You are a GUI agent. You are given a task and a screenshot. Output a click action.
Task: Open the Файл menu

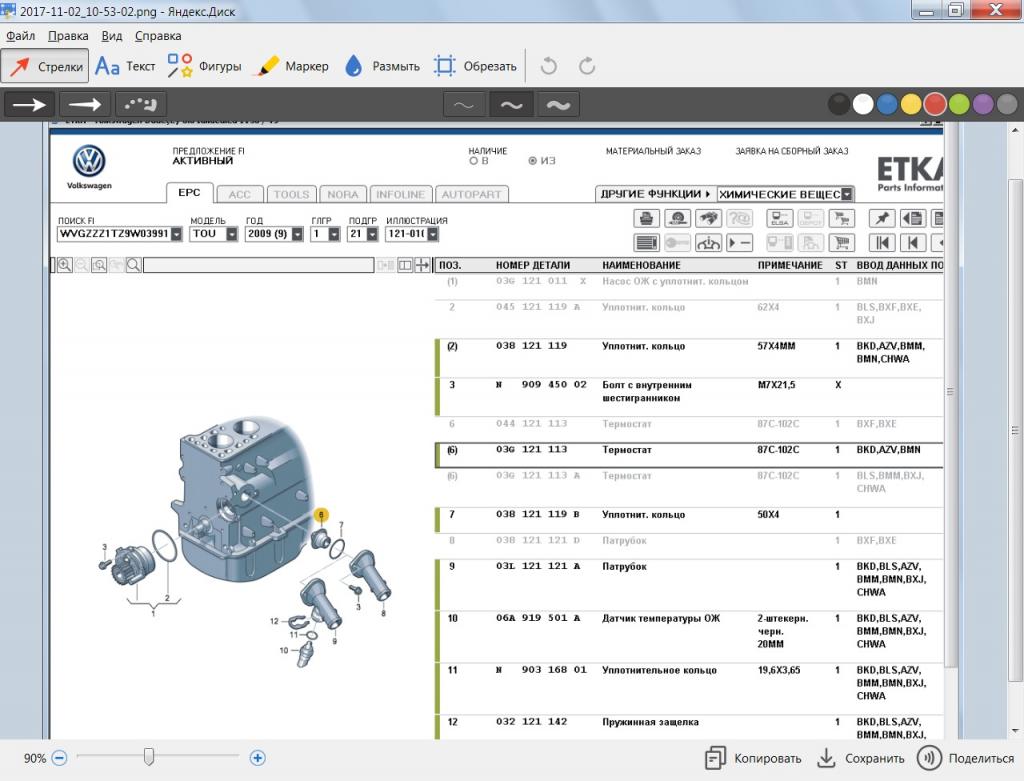click(x=20, y=36)
